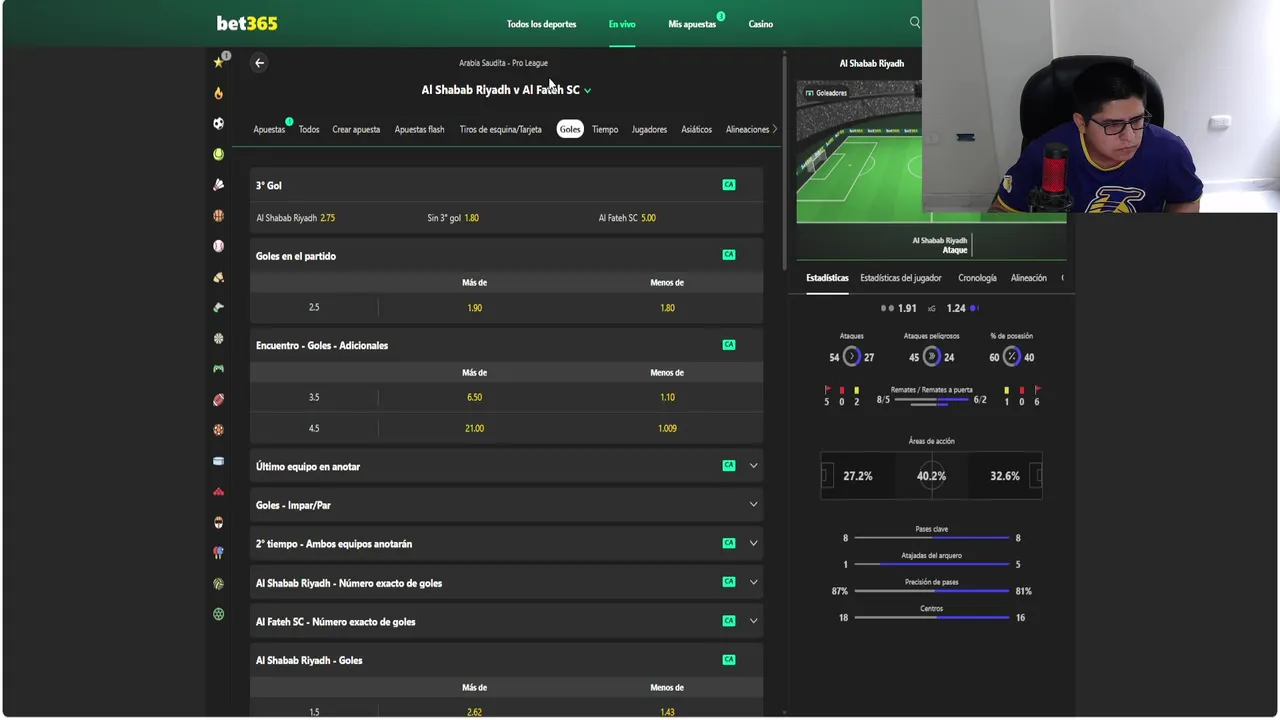Select Más de 2.5 goles at 1.90
Viewport: 1280px width, 720px height.
(475, 308)
